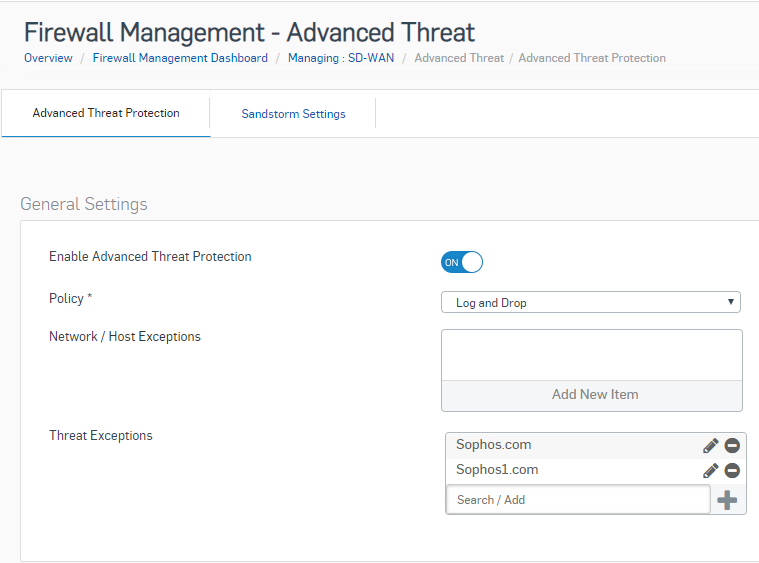Edit the Sophos.com threat exception

click(x=711, y=445)
